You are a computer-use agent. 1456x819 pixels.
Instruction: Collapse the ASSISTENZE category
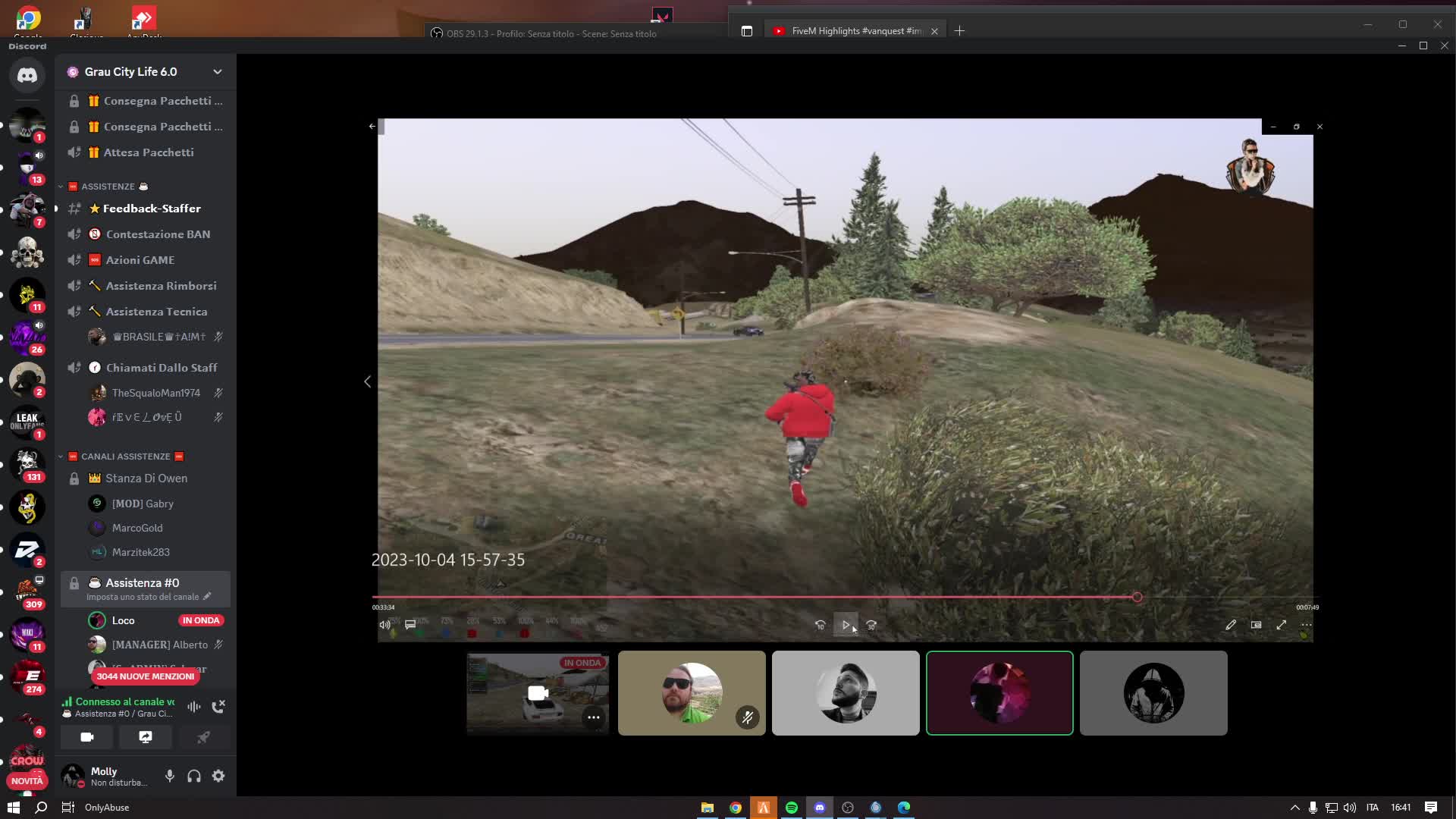tap(108, 187)
